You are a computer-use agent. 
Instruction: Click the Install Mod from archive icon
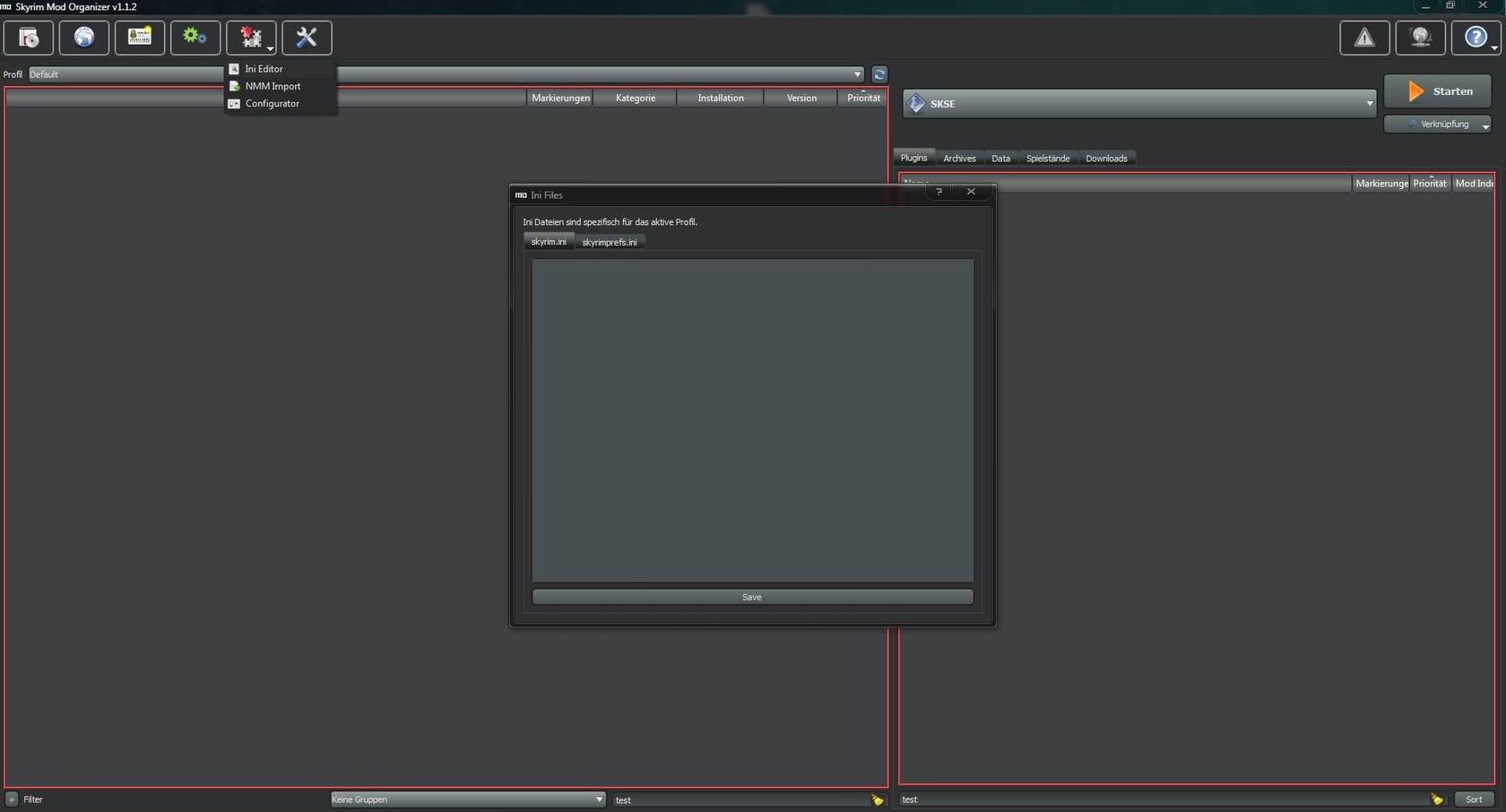[x=29, y=38]
